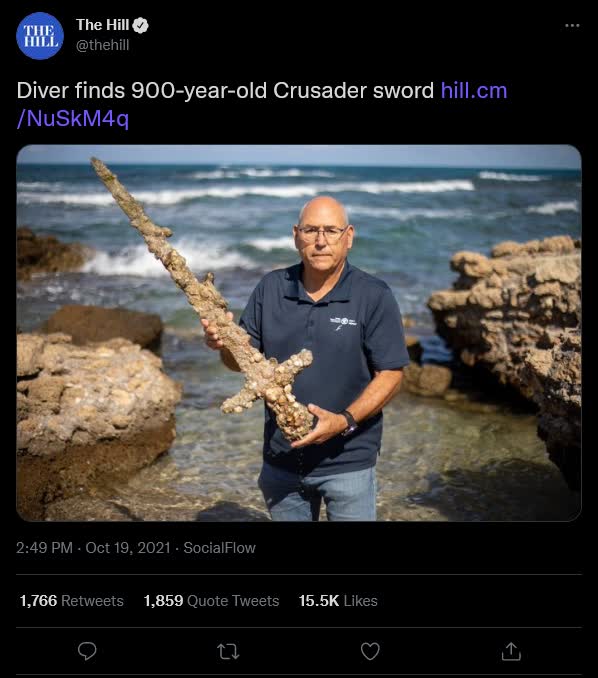View the 1,766 Retweets list
The height and width of the screenshot is (678, 598).
tap(72, 601)
